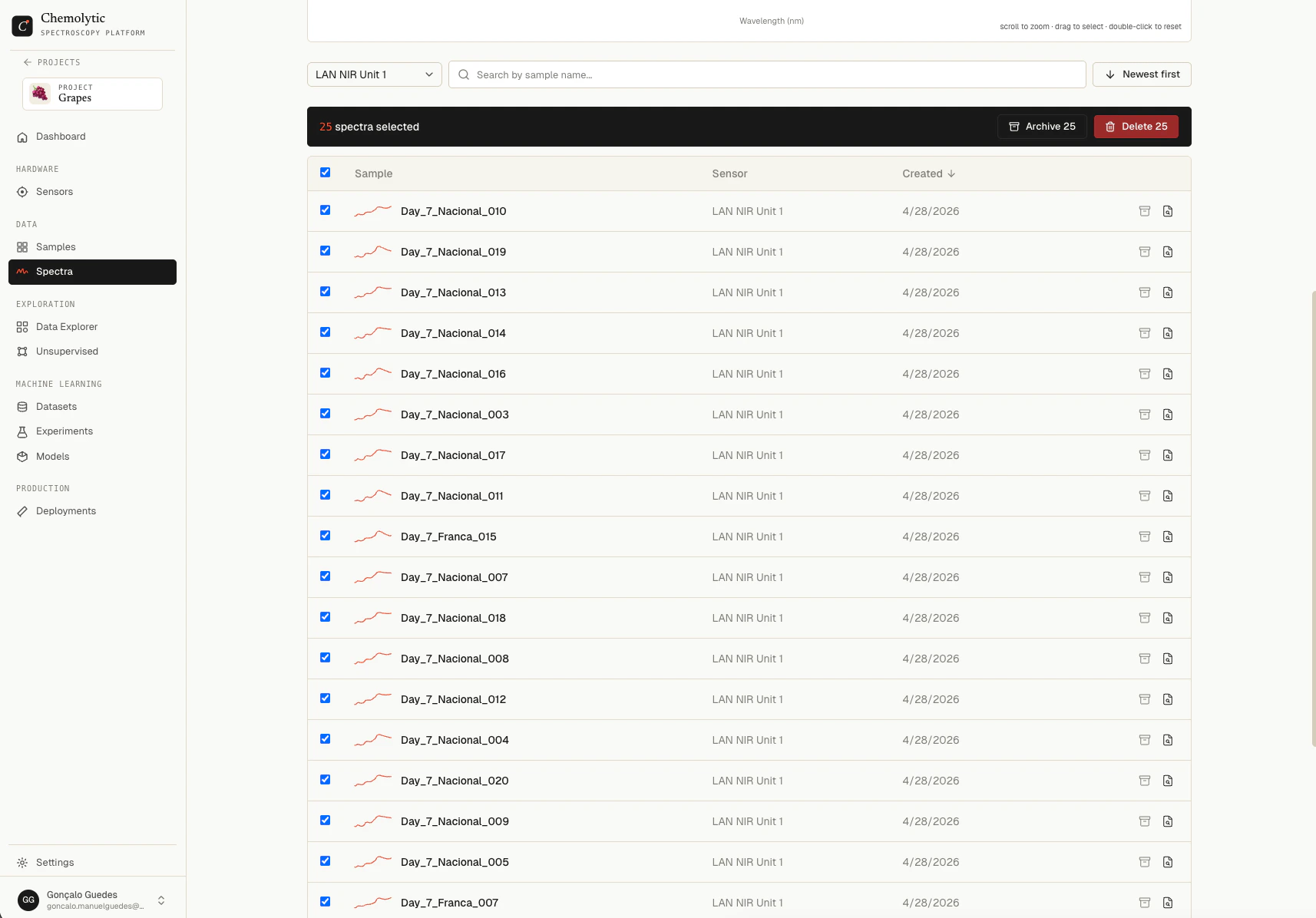Open the Day_7_Franca_007 sample name
Viewport: 1316px width, 918px height.
coord(449,903)
